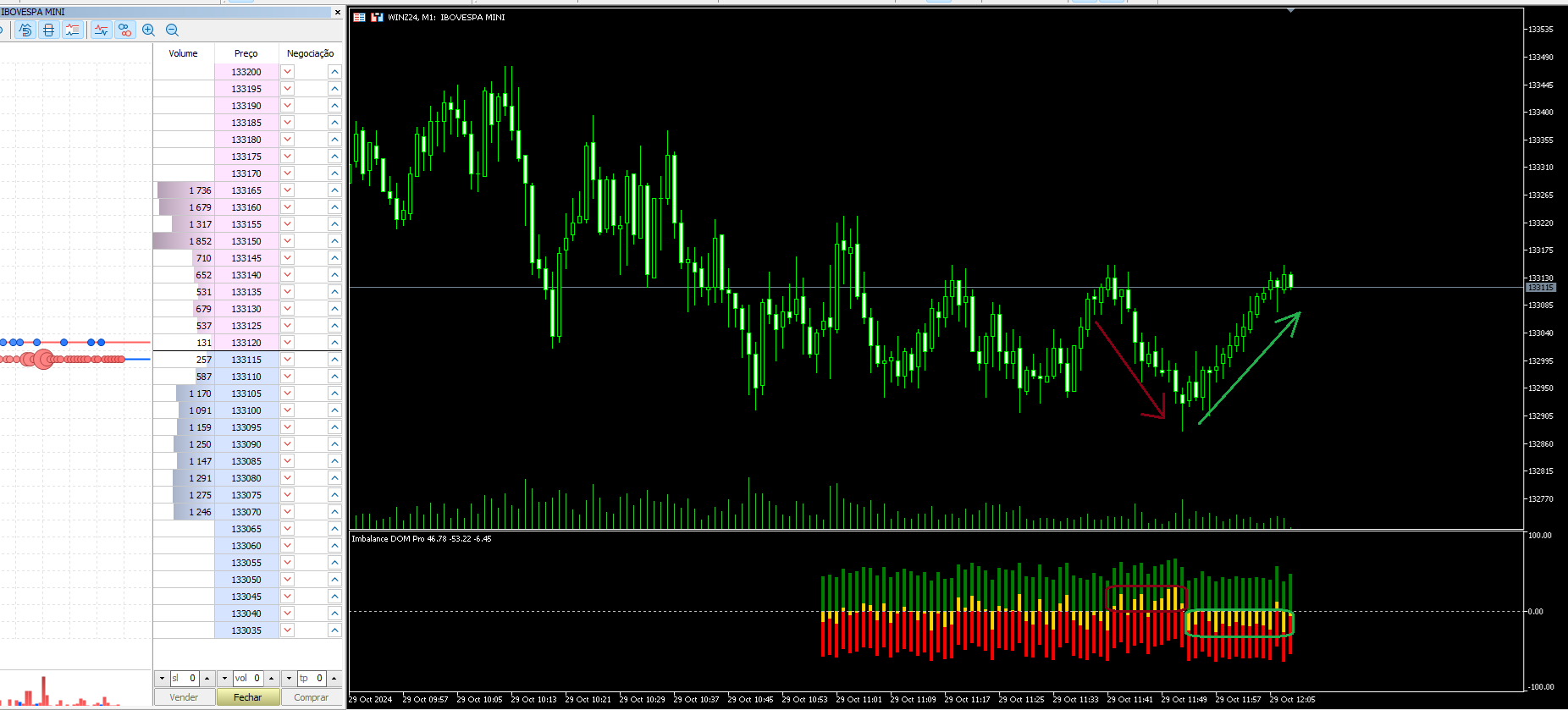1568x710 pixels.
Task: Toggle the tick chart display icon
Action: coord(102,30)
